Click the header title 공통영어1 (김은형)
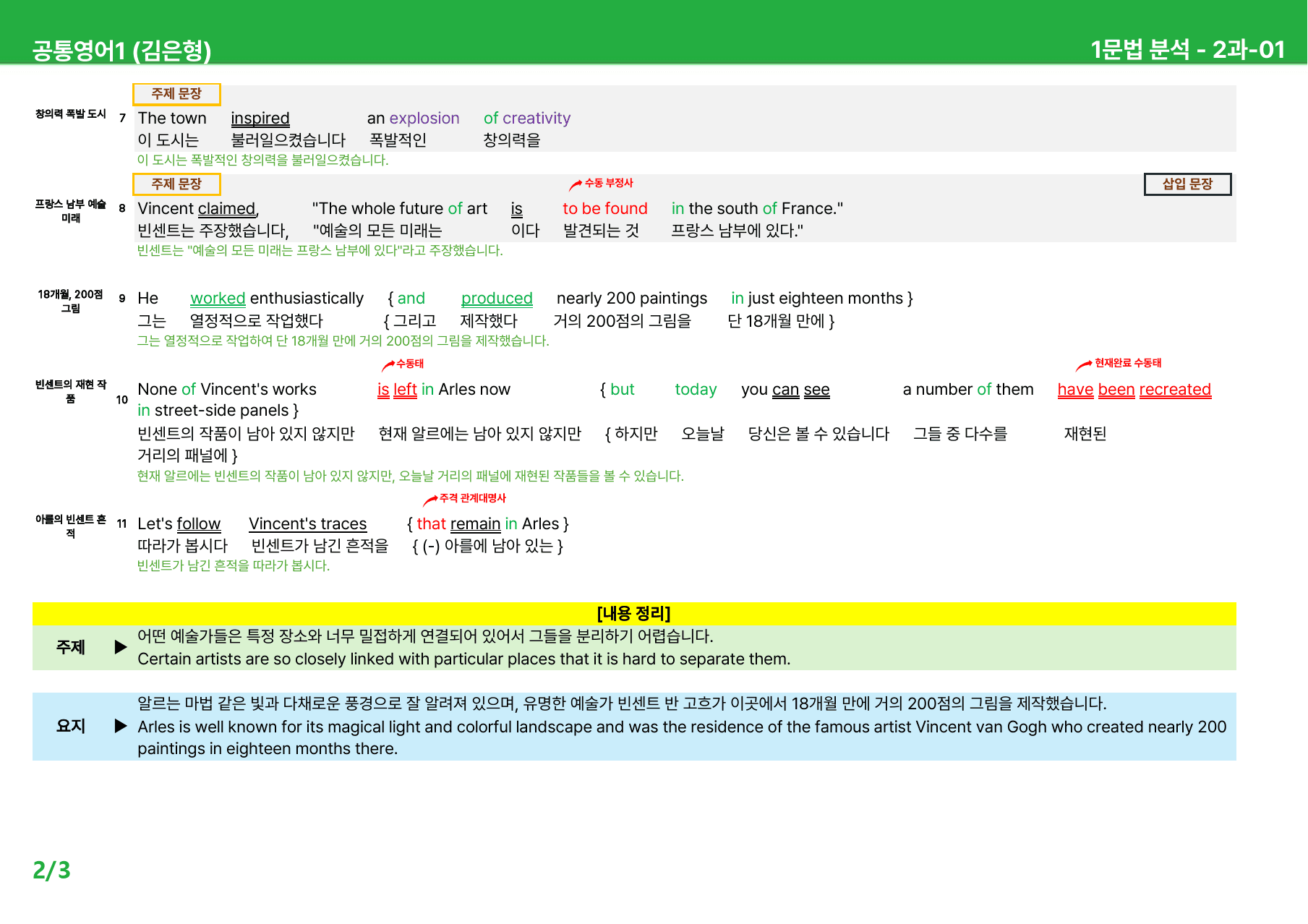Image resolution: width=1308 pixels, height=924 pixels. [121, 50]
